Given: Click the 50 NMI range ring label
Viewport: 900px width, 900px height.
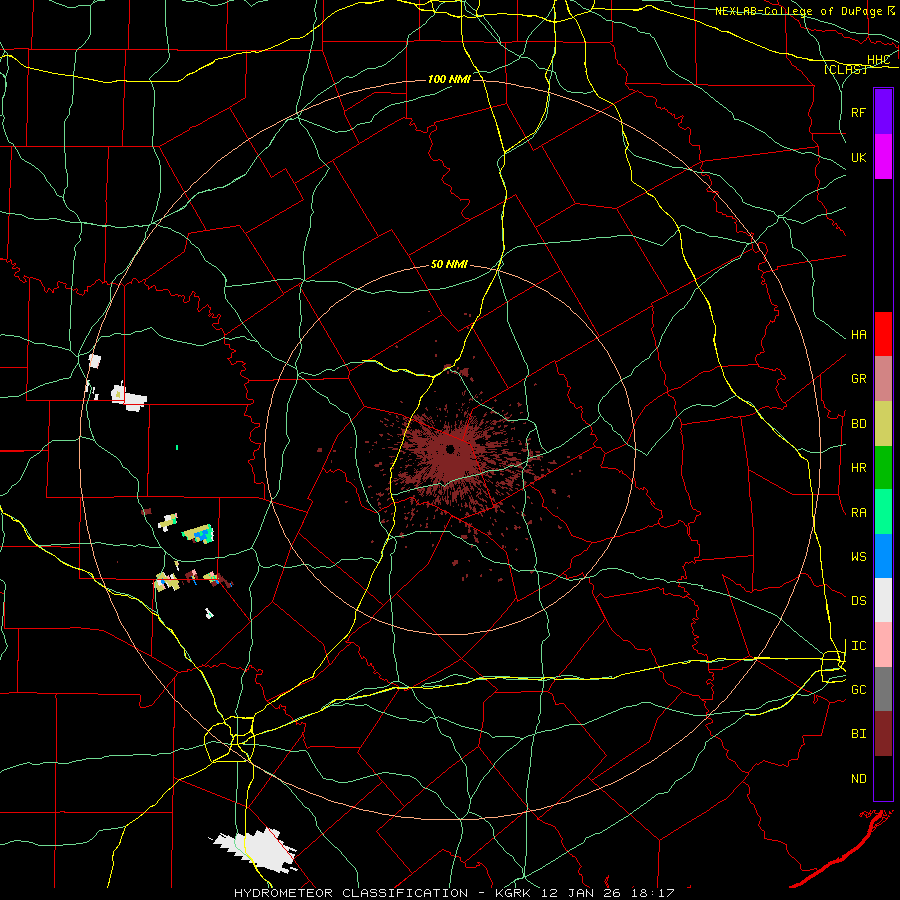Looking at the screenshot, I should pos(449,264).
